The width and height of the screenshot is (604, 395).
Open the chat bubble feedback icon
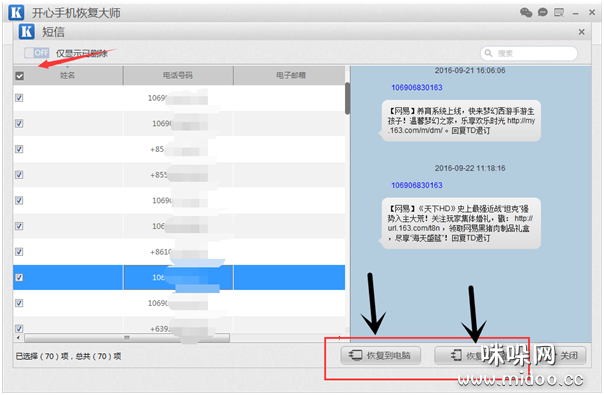(543, 13)
